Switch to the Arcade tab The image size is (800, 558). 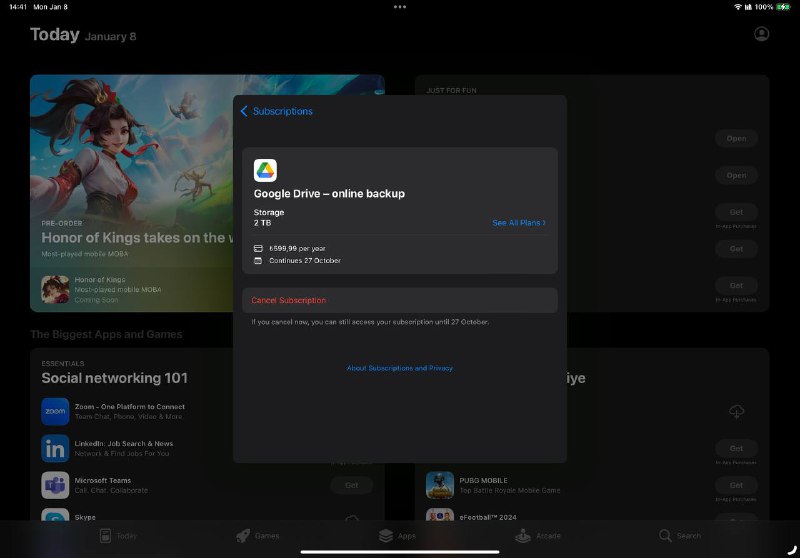[538, 536]
